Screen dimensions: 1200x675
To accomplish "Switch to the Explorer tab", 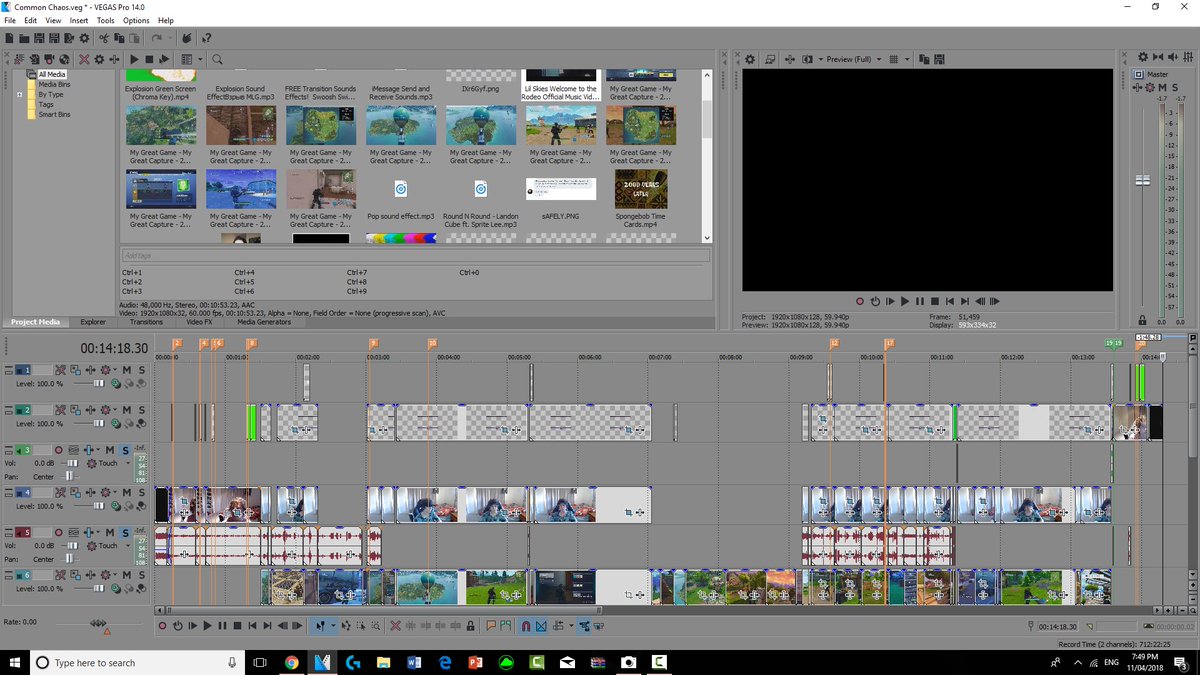I will (x=93, y=322).
